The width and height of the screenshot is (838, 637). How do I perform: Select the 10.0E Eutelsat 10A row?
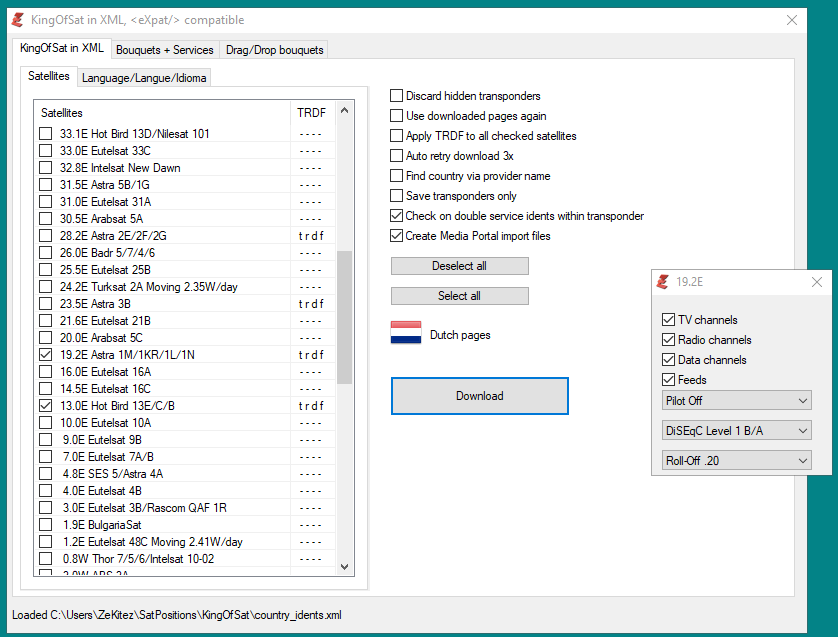pos(185,423)
